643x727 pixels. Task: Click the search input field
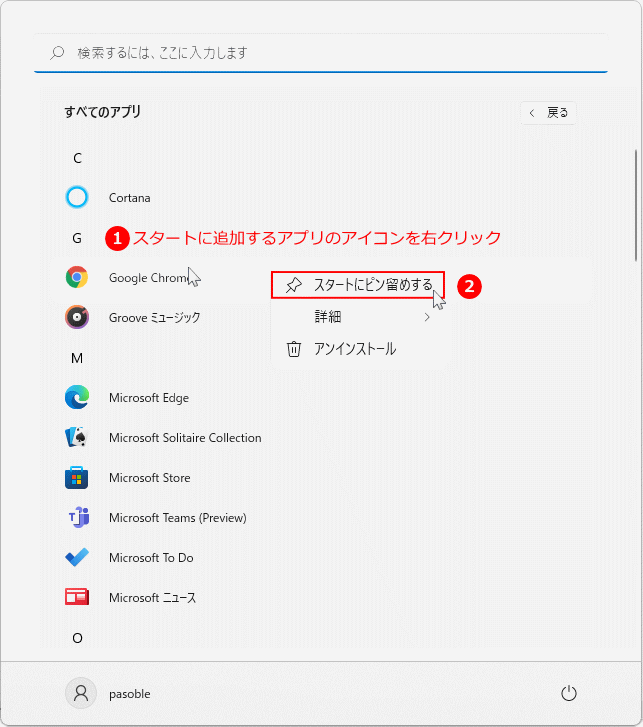321,53
